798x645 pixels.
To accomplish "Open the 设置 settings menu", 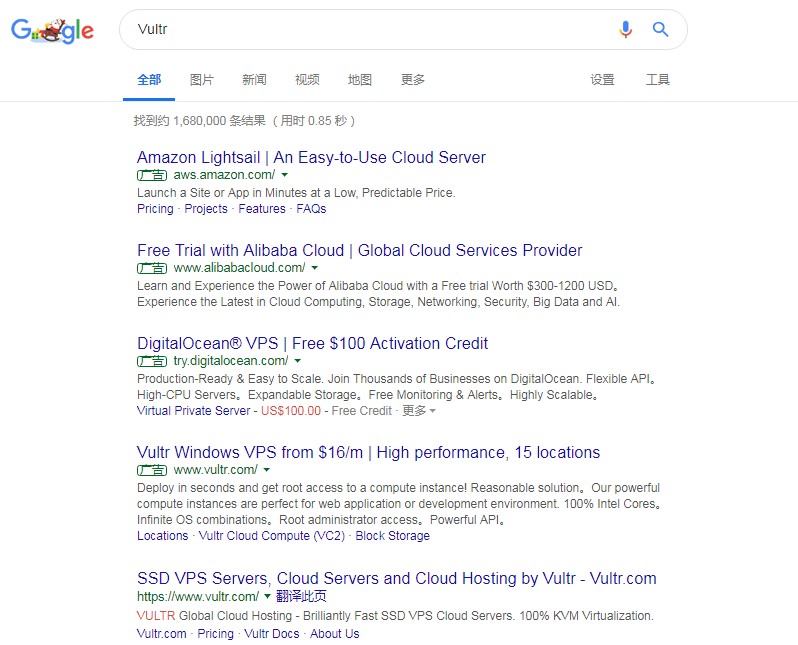I will [x=602, y=80].
